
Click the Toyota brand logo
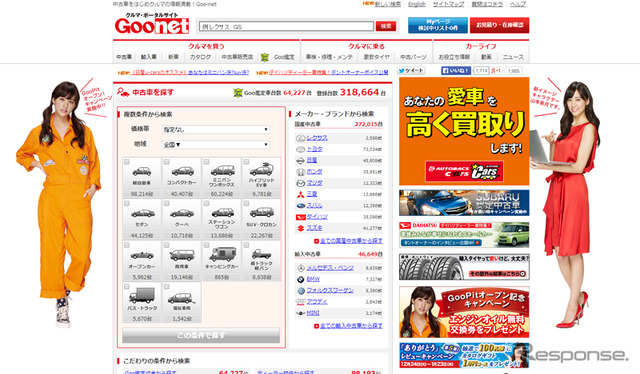(300, 149)
